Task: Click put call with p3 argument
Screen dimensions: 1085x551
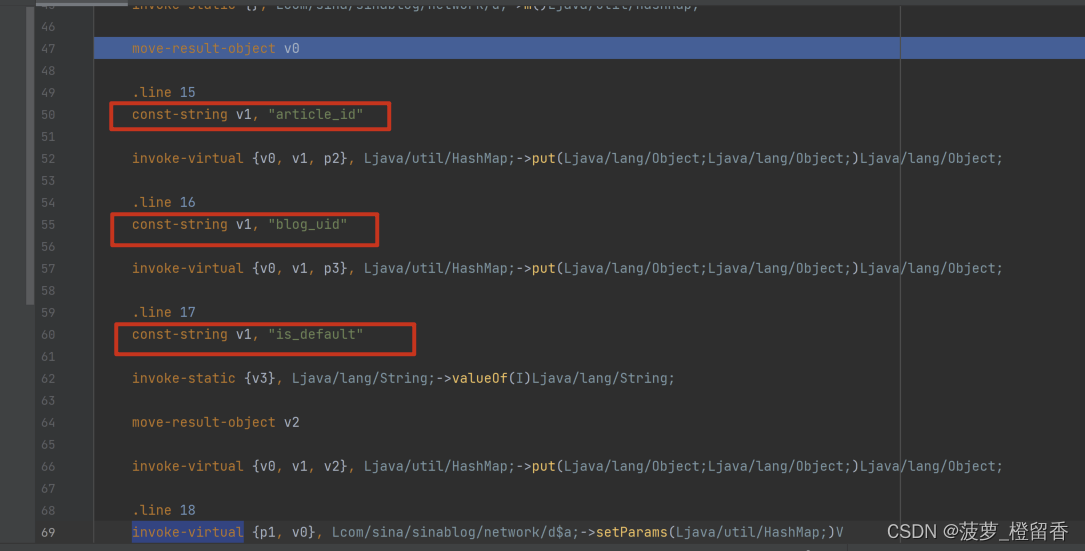Action: 567,269
